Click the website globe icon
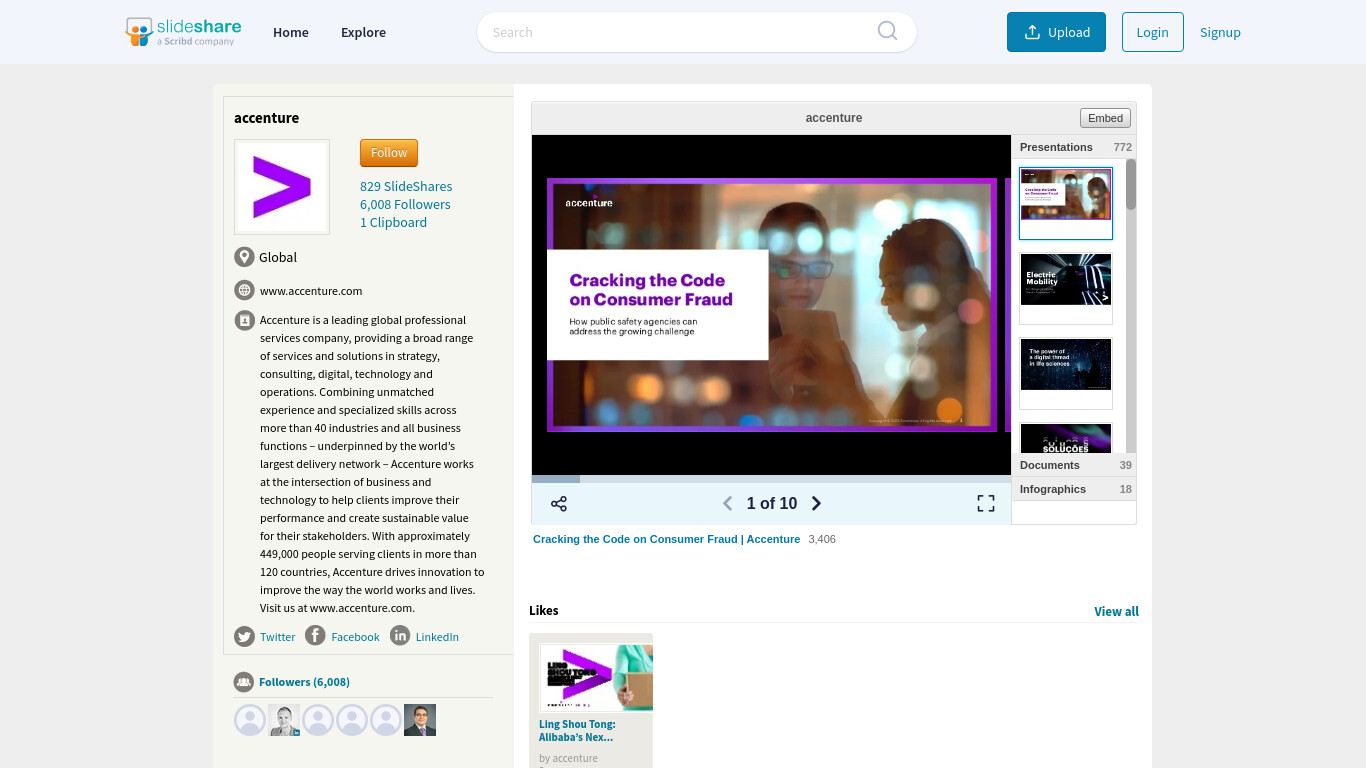This screenshot has height=768, width=1366. [x=244, y=290]
